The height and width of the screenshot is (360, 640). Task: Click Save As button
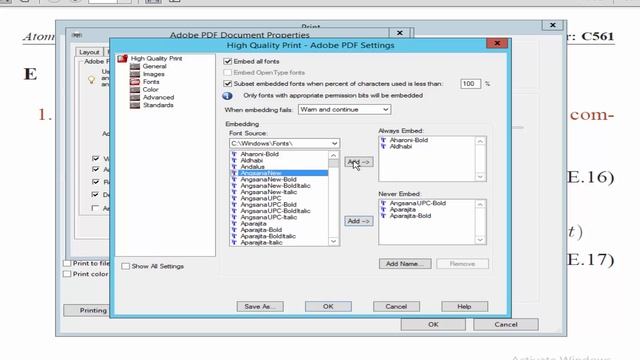[260, 307]
